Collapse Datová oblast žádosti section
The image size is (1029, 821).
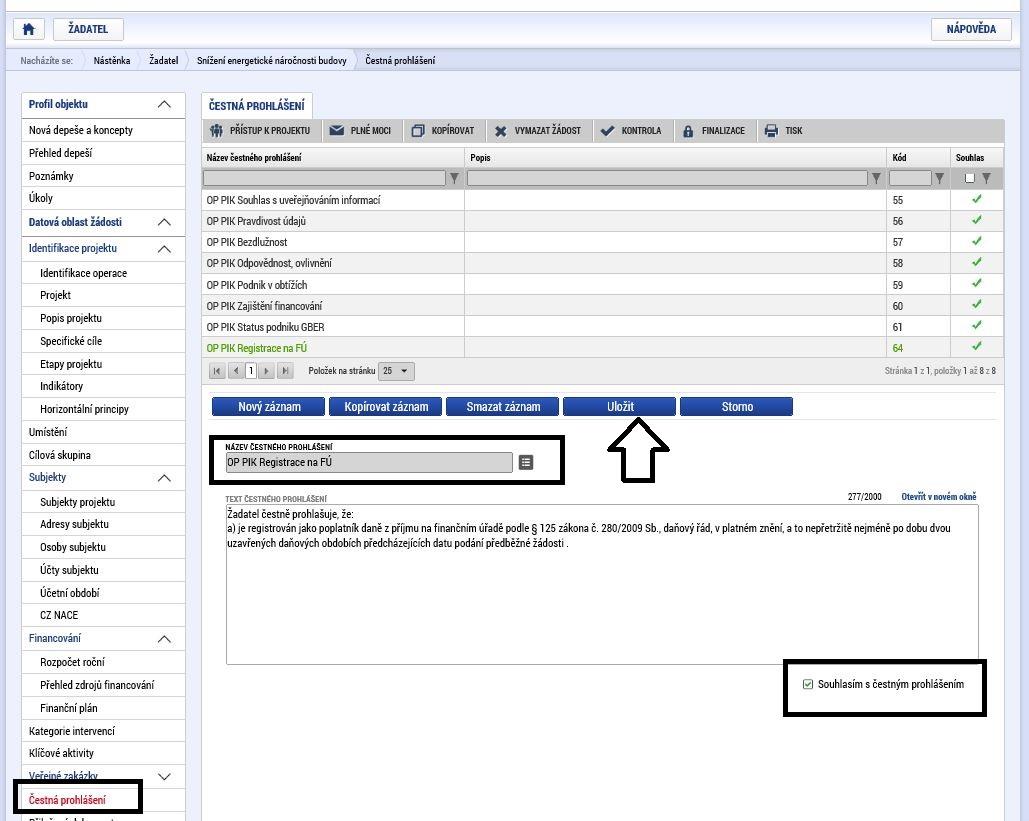click(x=164, y=222)
